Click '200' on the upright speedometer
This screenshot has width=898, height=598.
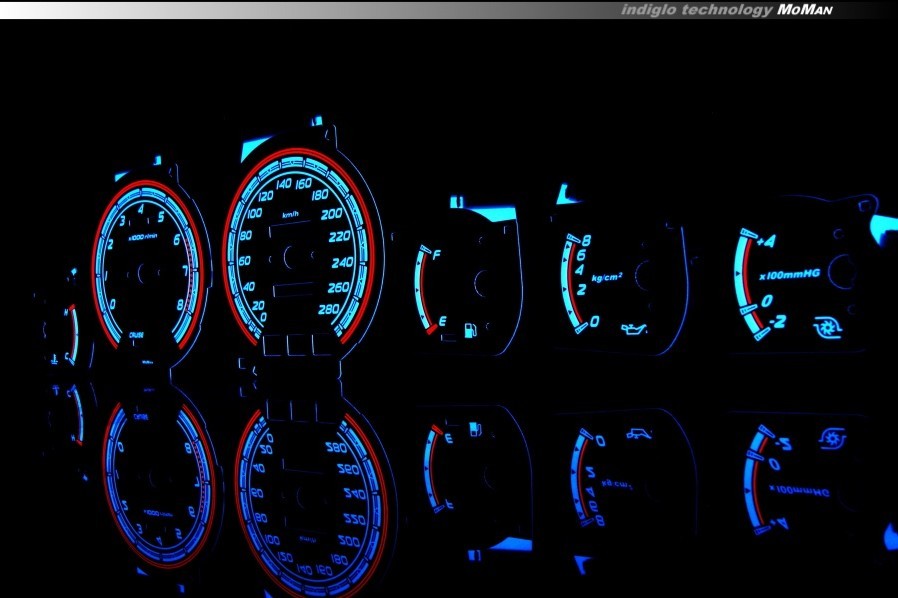332,214
